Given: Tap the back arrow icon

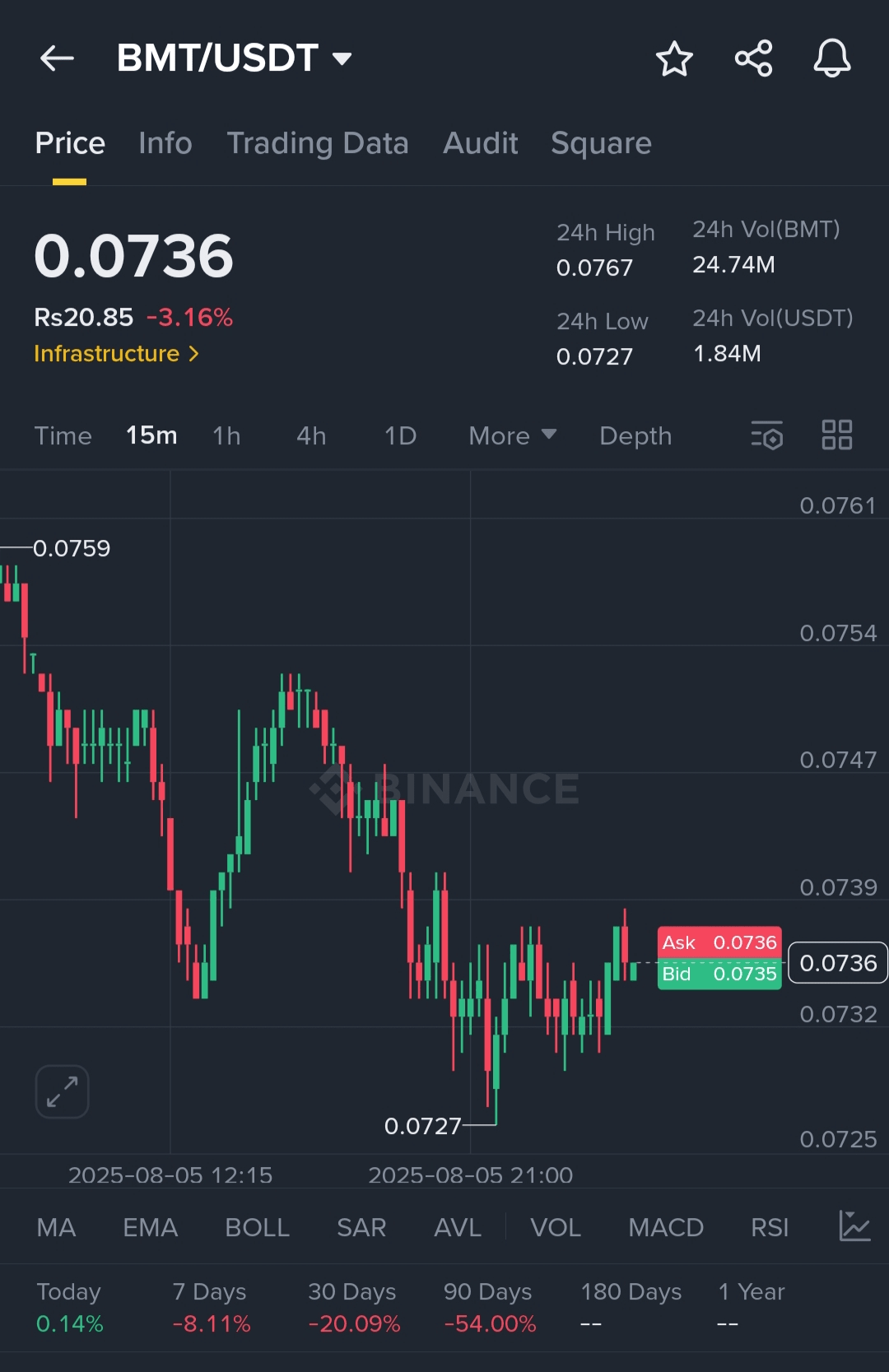Looking at the screenshot, I should pyautogui.click(x=58, y=58).
